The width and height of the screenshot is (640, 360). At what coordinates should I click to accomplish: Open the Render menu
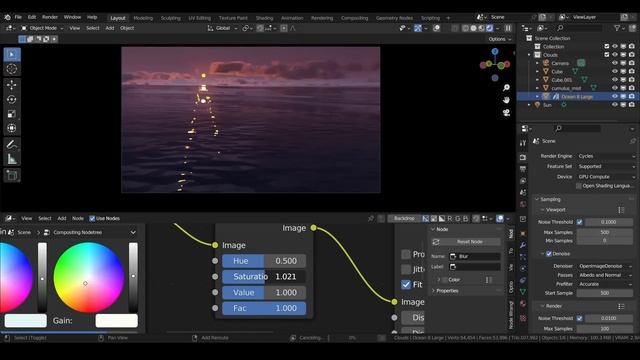pos(50,17)
